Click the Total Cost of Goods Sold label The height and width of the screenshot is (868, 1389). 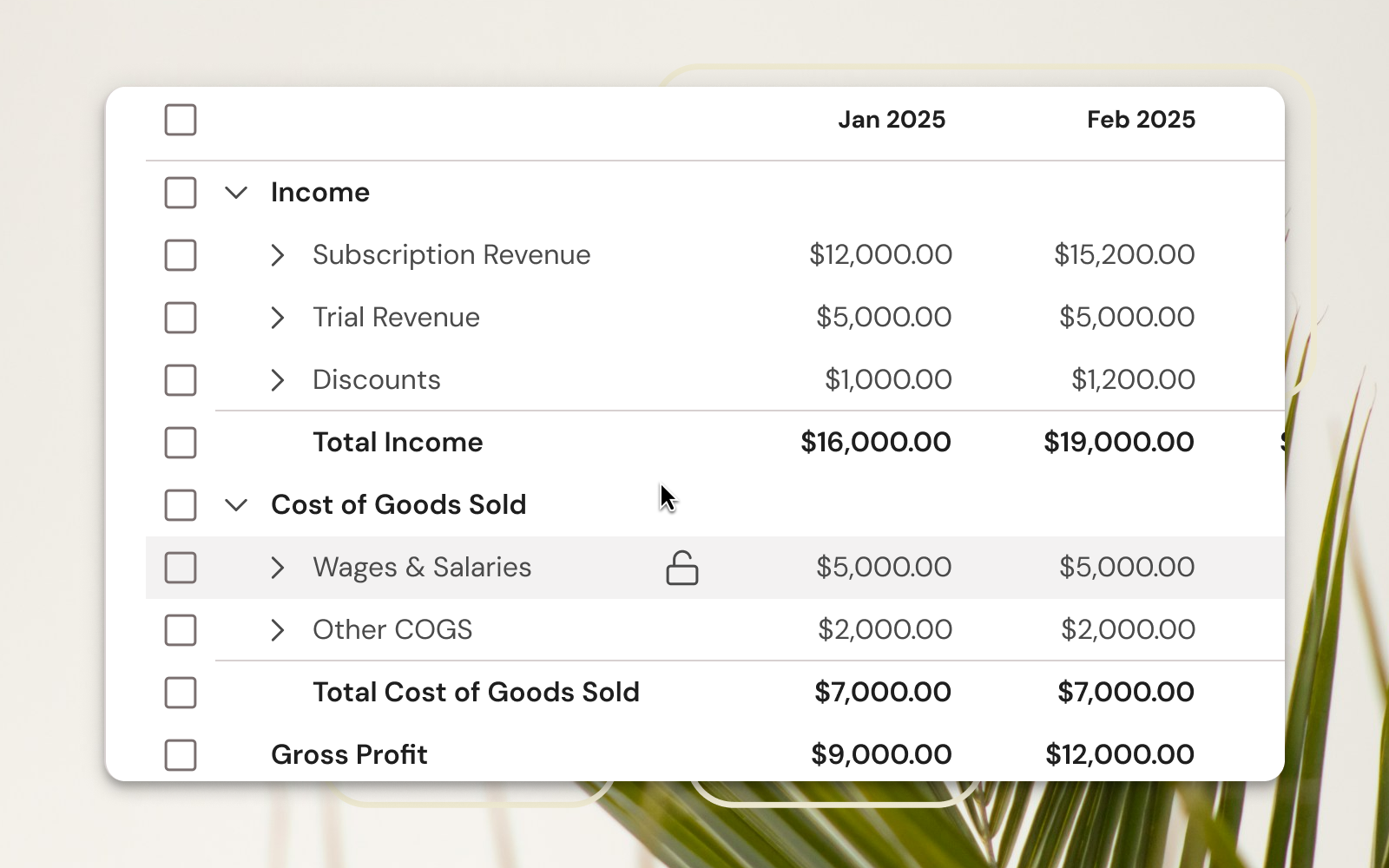[x=476, y=693]
